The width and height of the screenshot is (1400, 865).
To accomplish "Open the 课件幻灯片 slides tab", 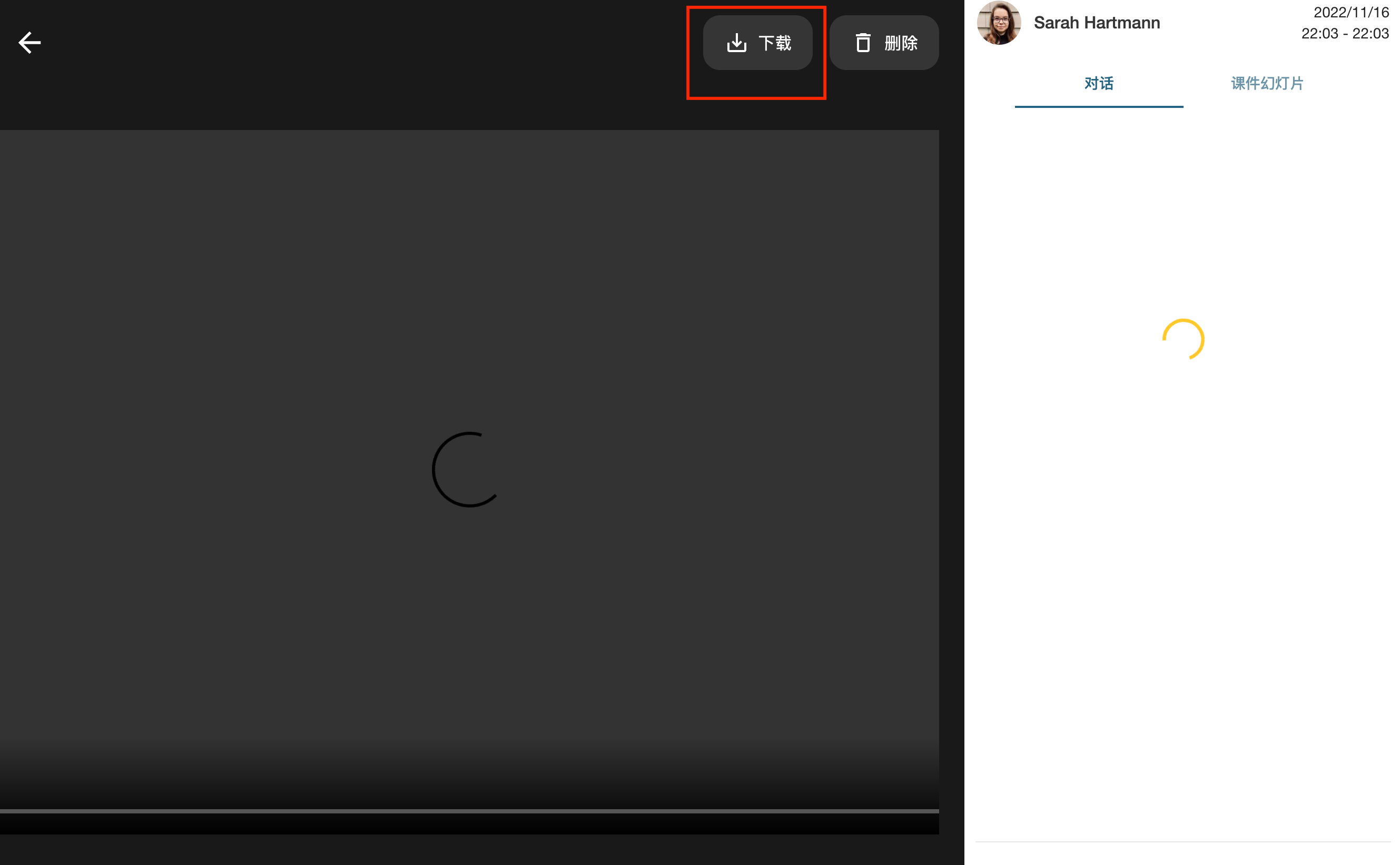I will pos(1267,84).
